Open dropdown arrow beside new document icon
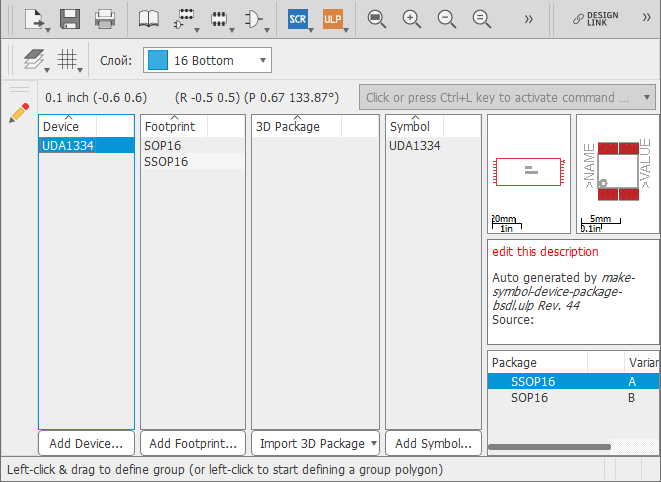 pyautogui.click(x=48, y=30)
